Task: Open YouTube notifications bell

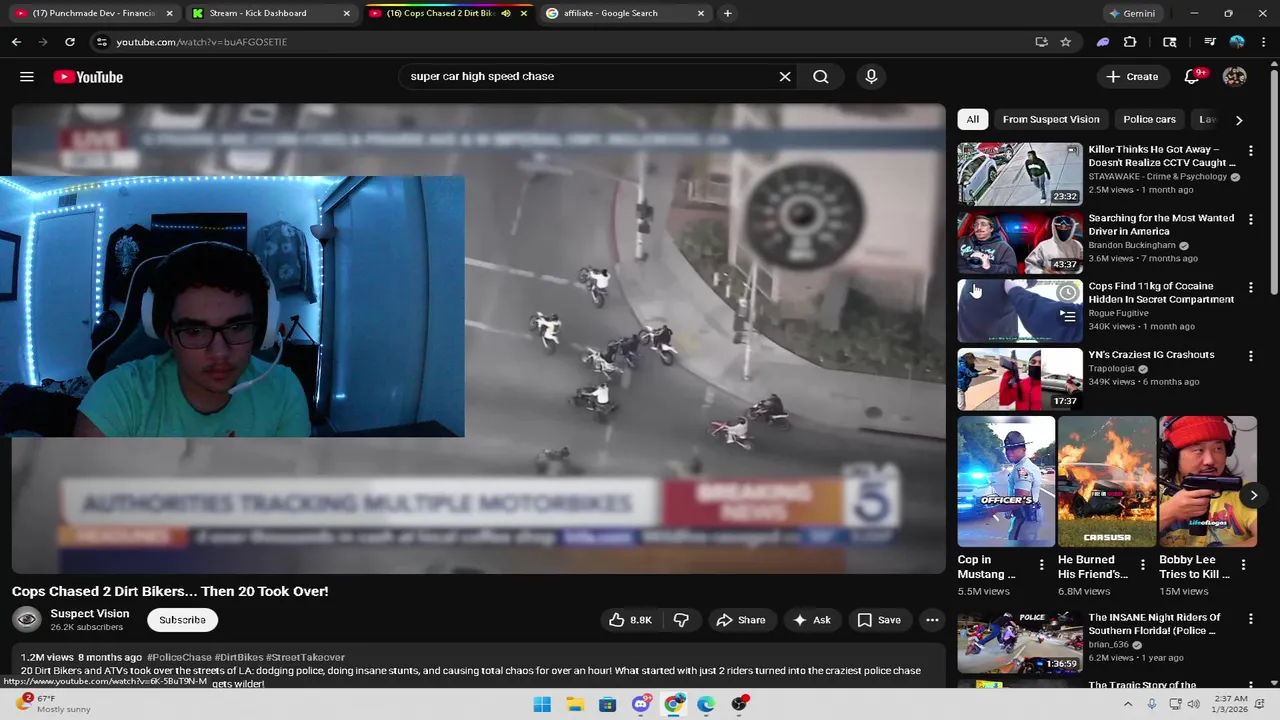Action: (x=1192, y=77)
